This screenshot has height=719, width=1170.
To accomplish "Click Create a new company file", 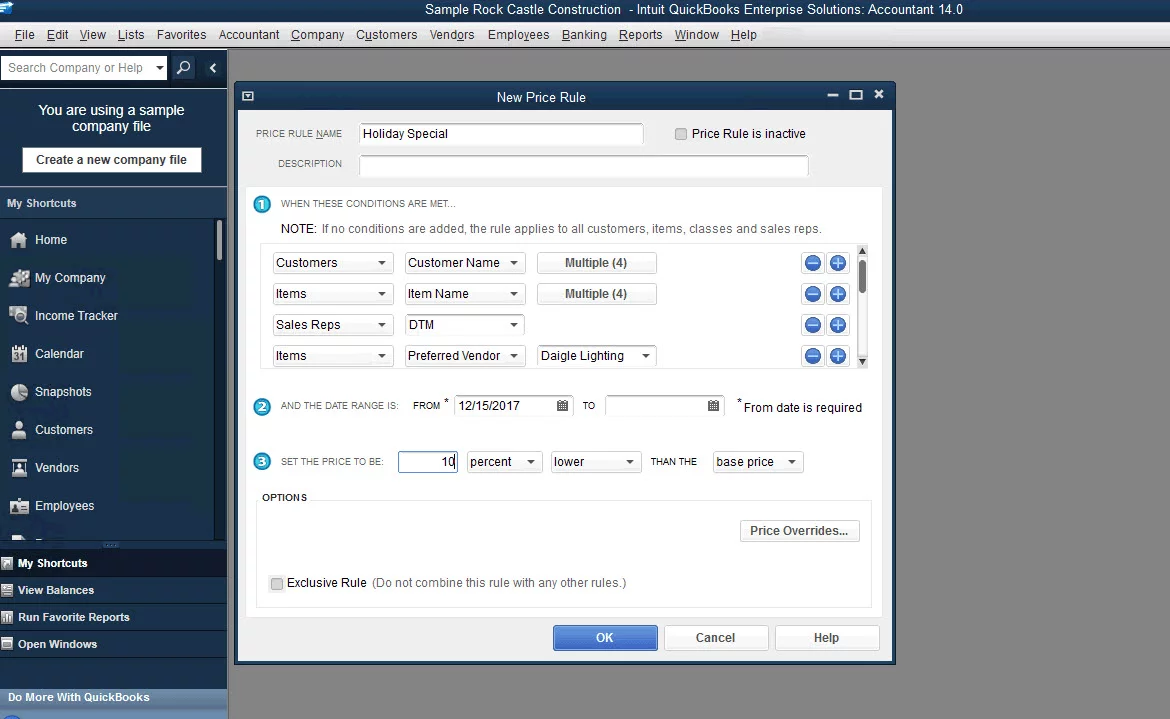I will pyautogui.click(x=111, y=159).
